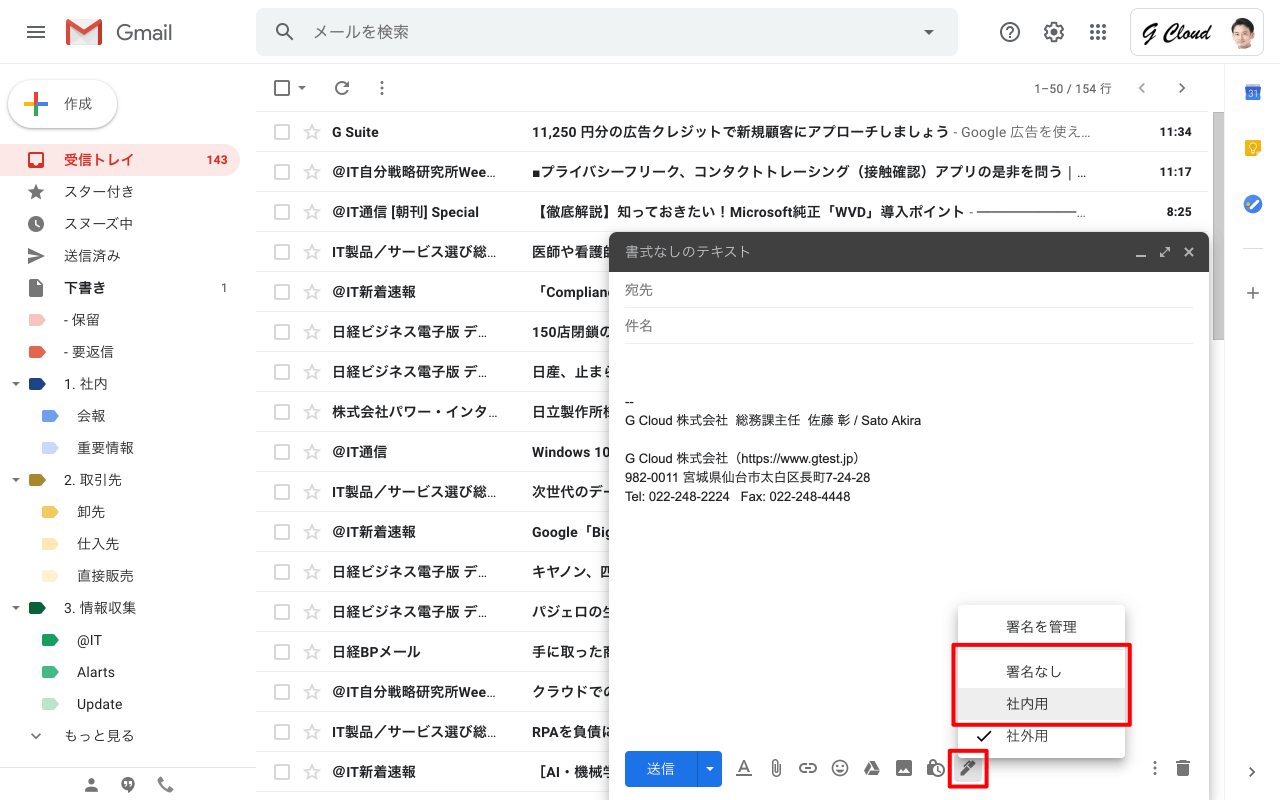The width and height of the screenshot is (1280, 800).
Task: Select 署名を管理 in the signature menu
Action: tap(1041, 627)
